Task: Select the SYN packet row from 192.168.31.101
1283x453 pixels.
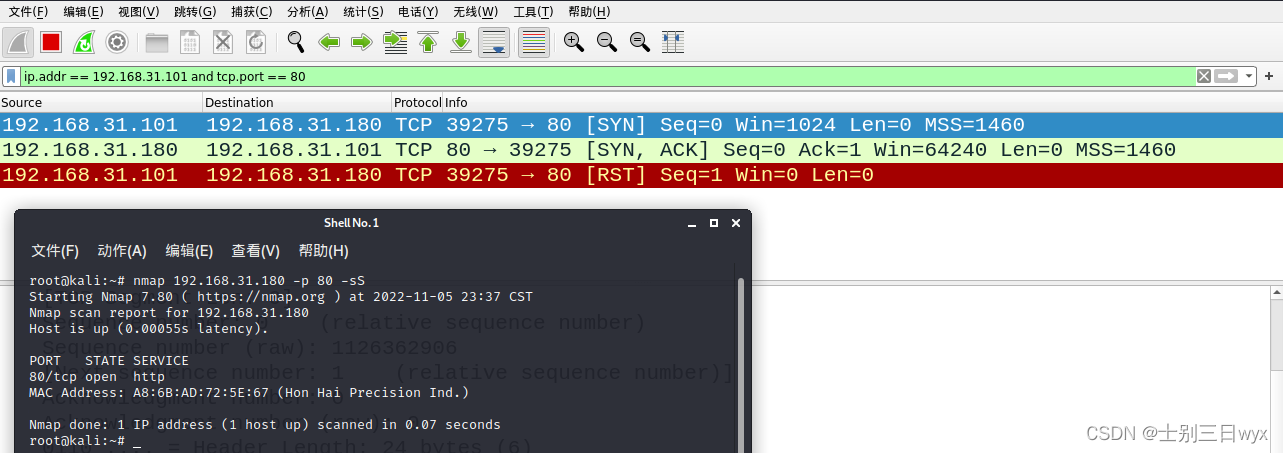Action: click(641, 125)
